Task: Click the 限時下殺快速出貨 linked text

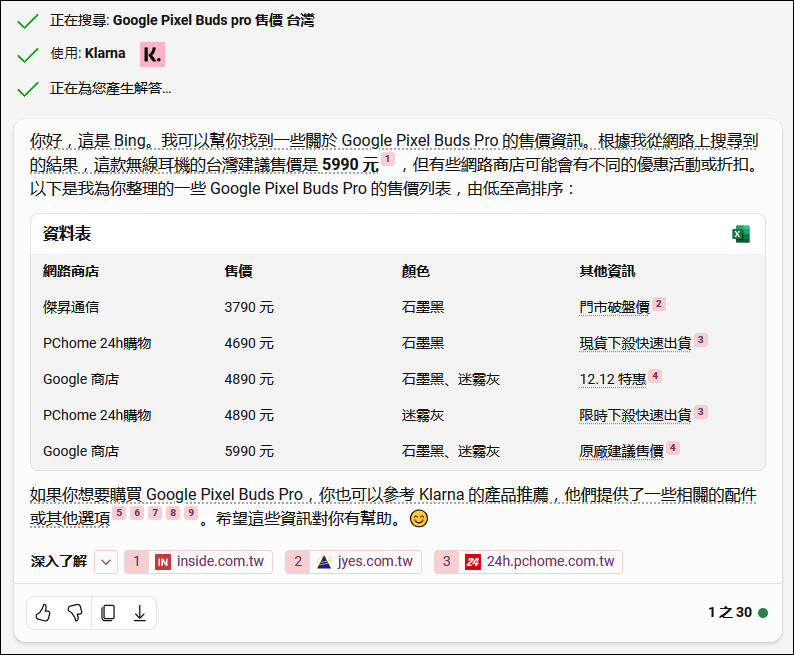Action: pyautogui.click(x=636, y=415)
